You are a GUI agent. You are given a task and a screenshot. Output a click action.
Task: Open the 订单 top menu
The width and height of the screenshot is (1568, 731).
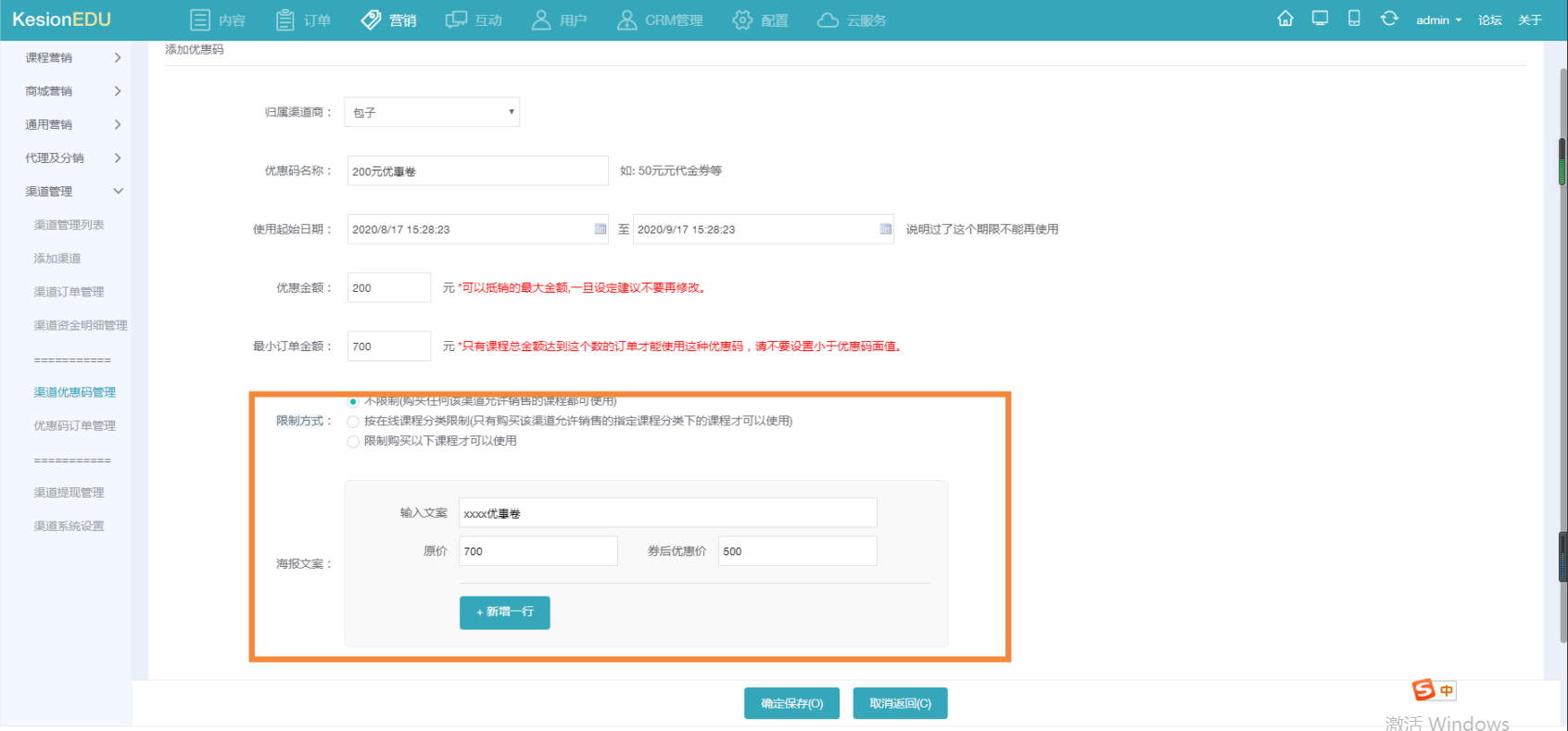(304, 19)
